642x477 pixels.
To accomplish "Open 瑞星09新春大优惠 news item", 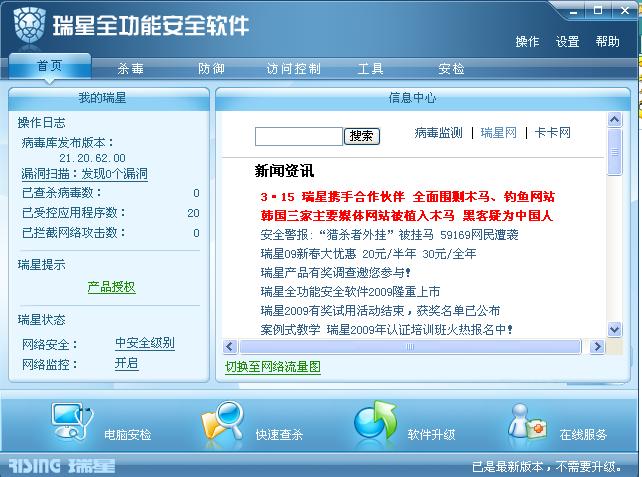I will tap(368, 253).
